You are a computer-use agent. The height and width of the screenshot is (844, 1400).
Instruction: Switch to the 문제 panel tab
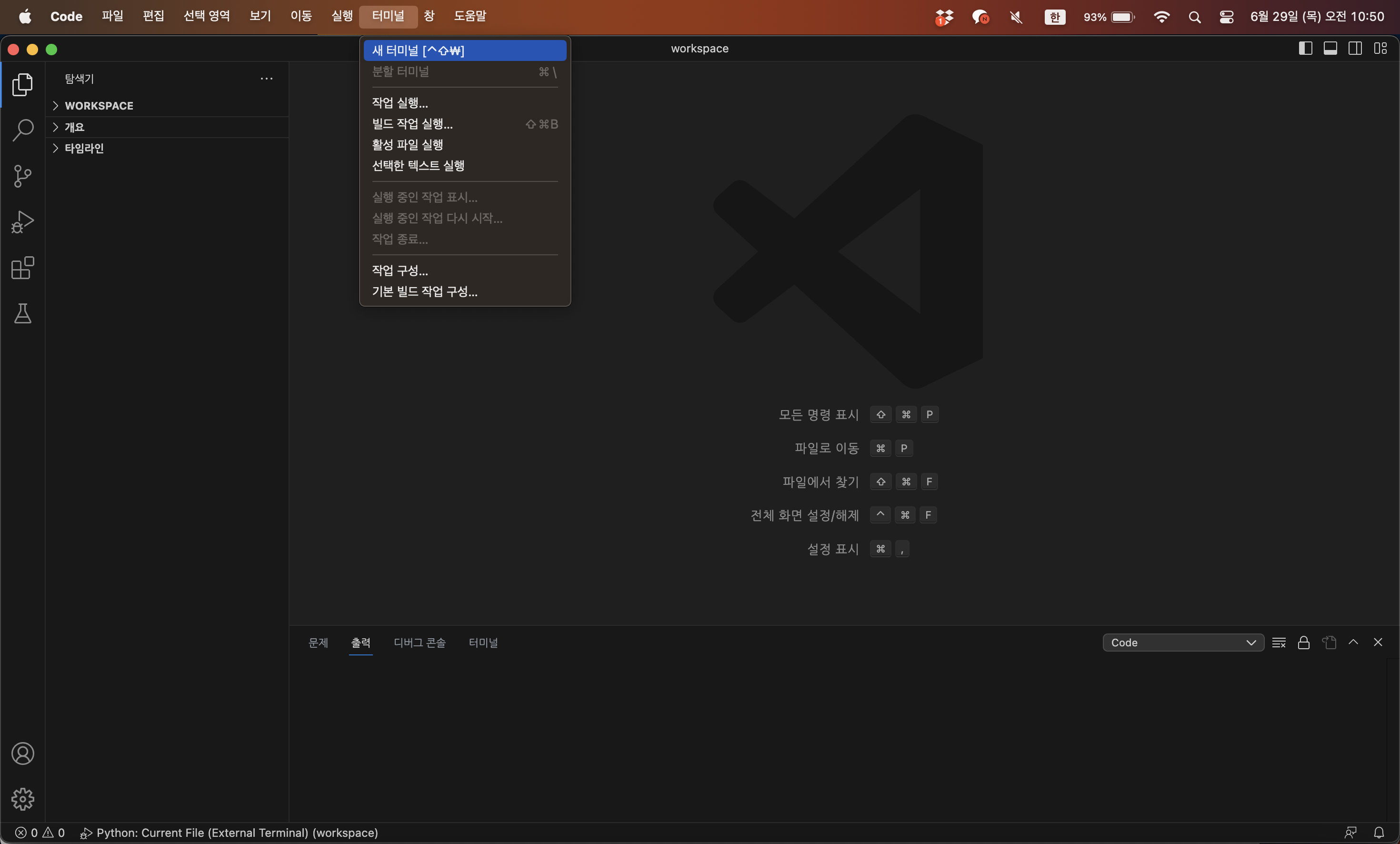point(318,642)
